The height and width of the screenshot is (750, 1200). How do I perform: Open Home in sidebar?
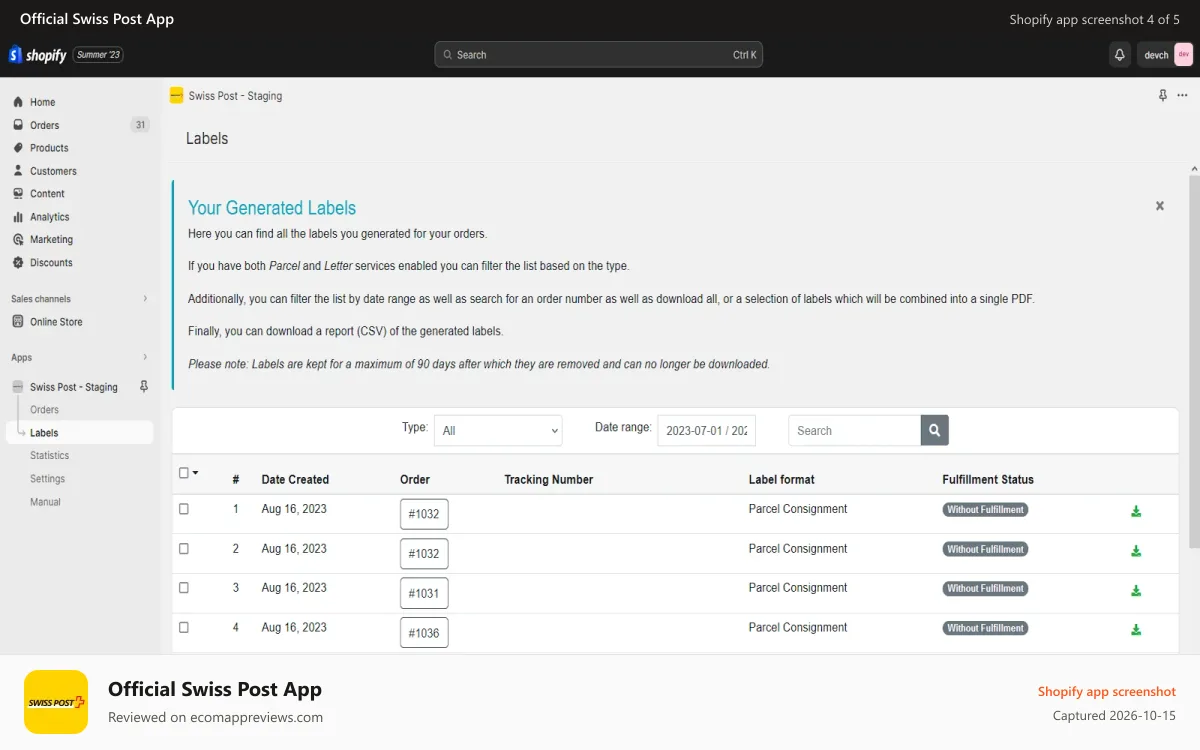point(42,102)
